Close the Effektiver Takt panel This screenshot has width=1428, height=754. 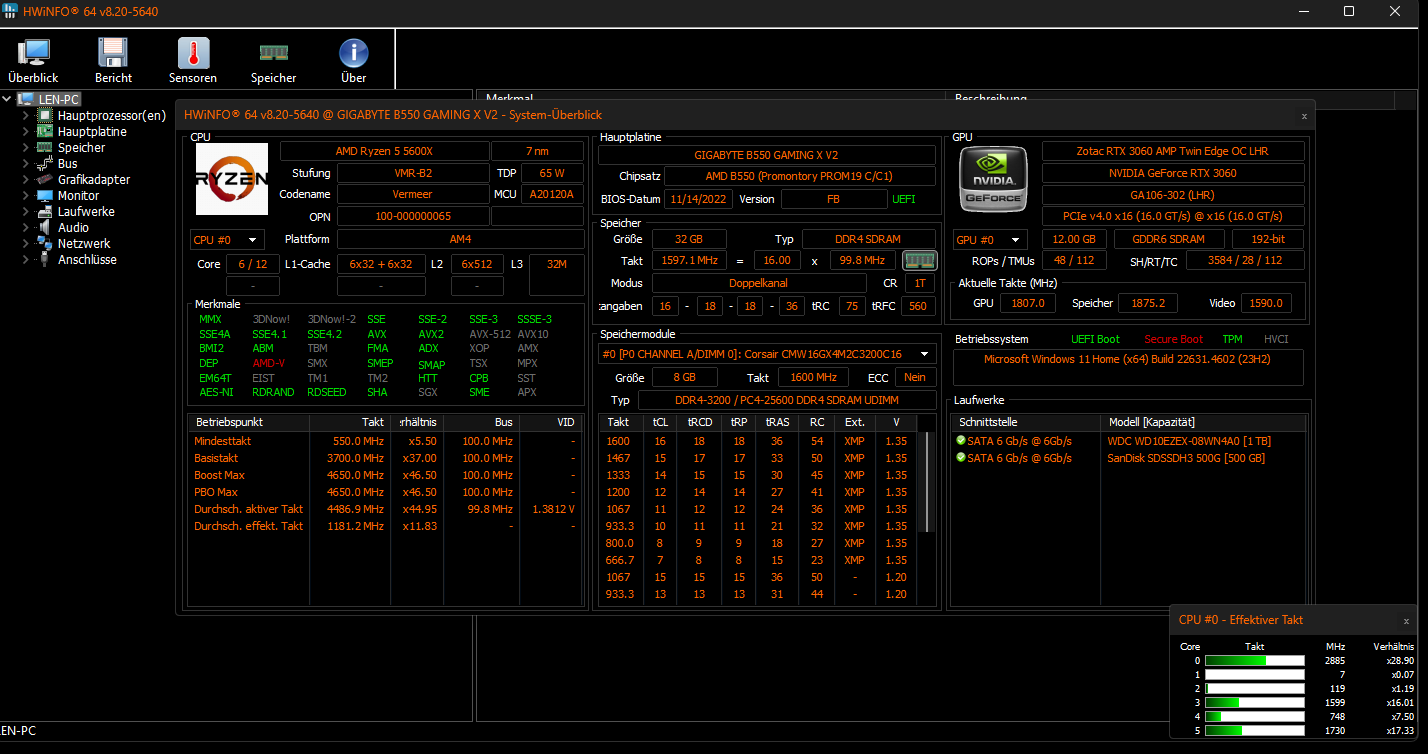click(1406, 620)
